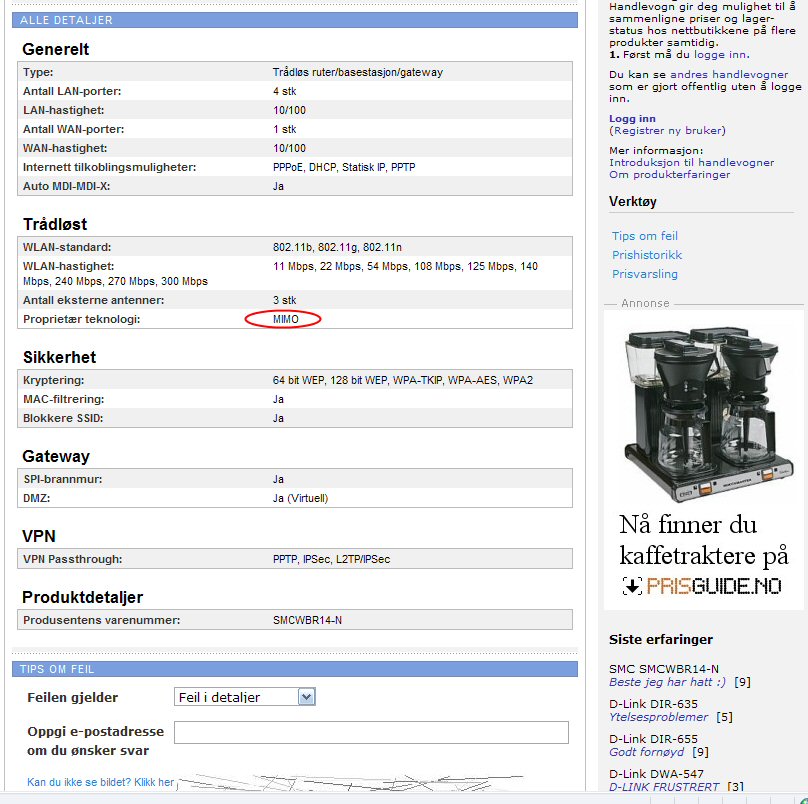The height and width of the screenshot is (804, 808).
Task: Click the 'MAC-filtrering:' label
Action: pyautogui.click(x=63, y=399)
